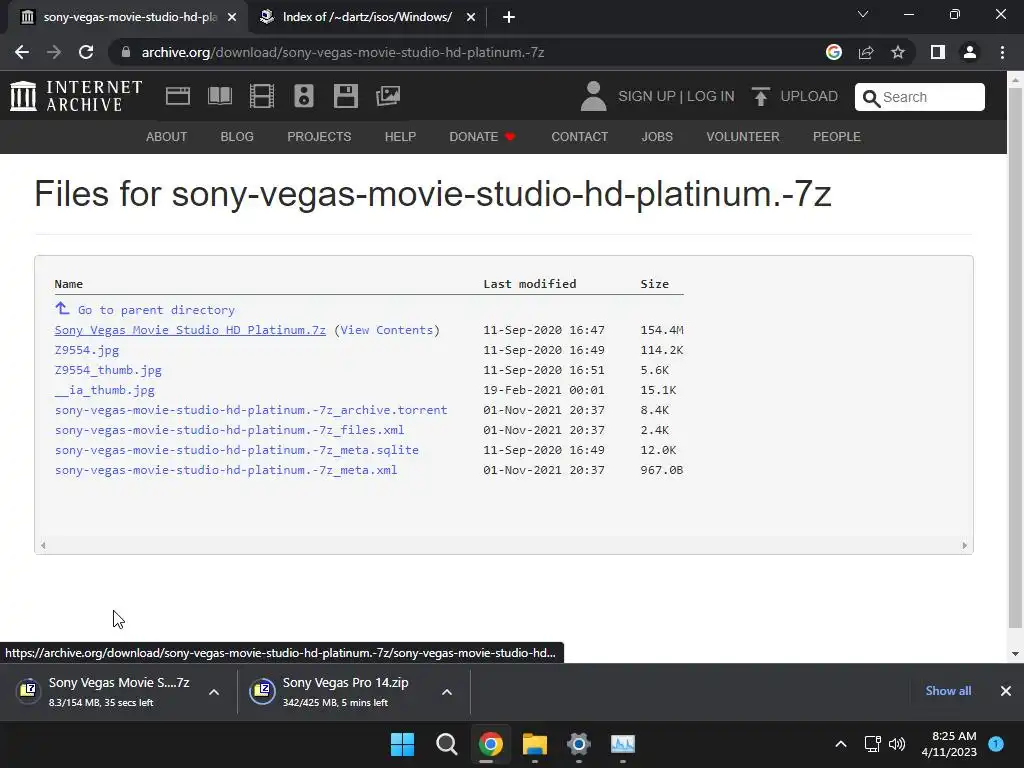Bookmark this tab with star icon
Screen dimensions: 1024x768
pos(898,52)
